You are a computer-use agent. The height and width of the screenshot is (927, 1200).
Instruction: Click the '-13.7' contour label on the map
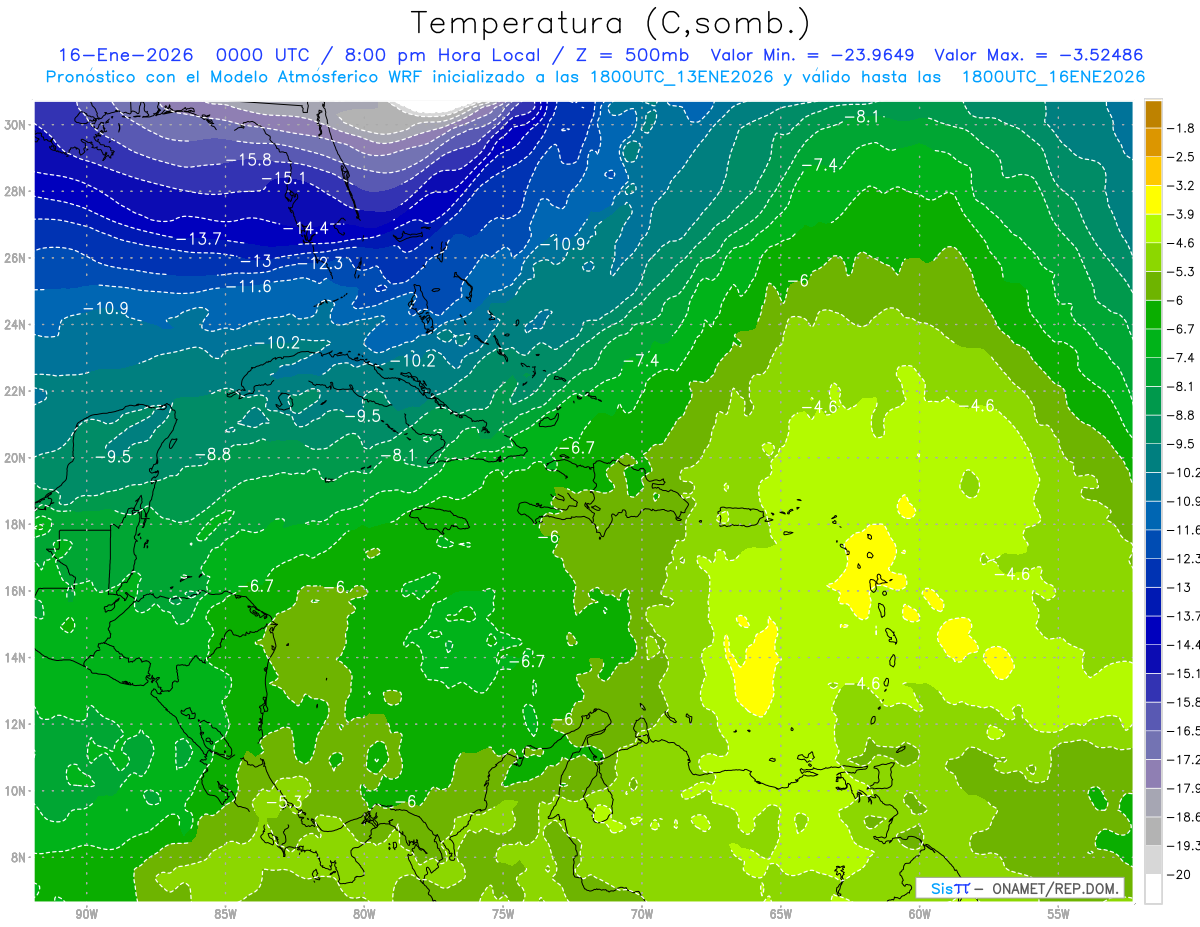pos(197,238)
